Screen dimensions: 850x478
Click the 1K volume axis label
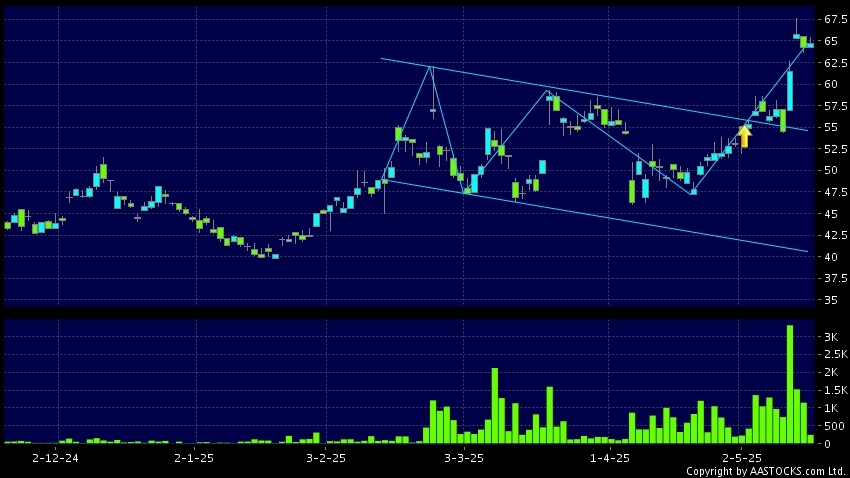[831, 408]
